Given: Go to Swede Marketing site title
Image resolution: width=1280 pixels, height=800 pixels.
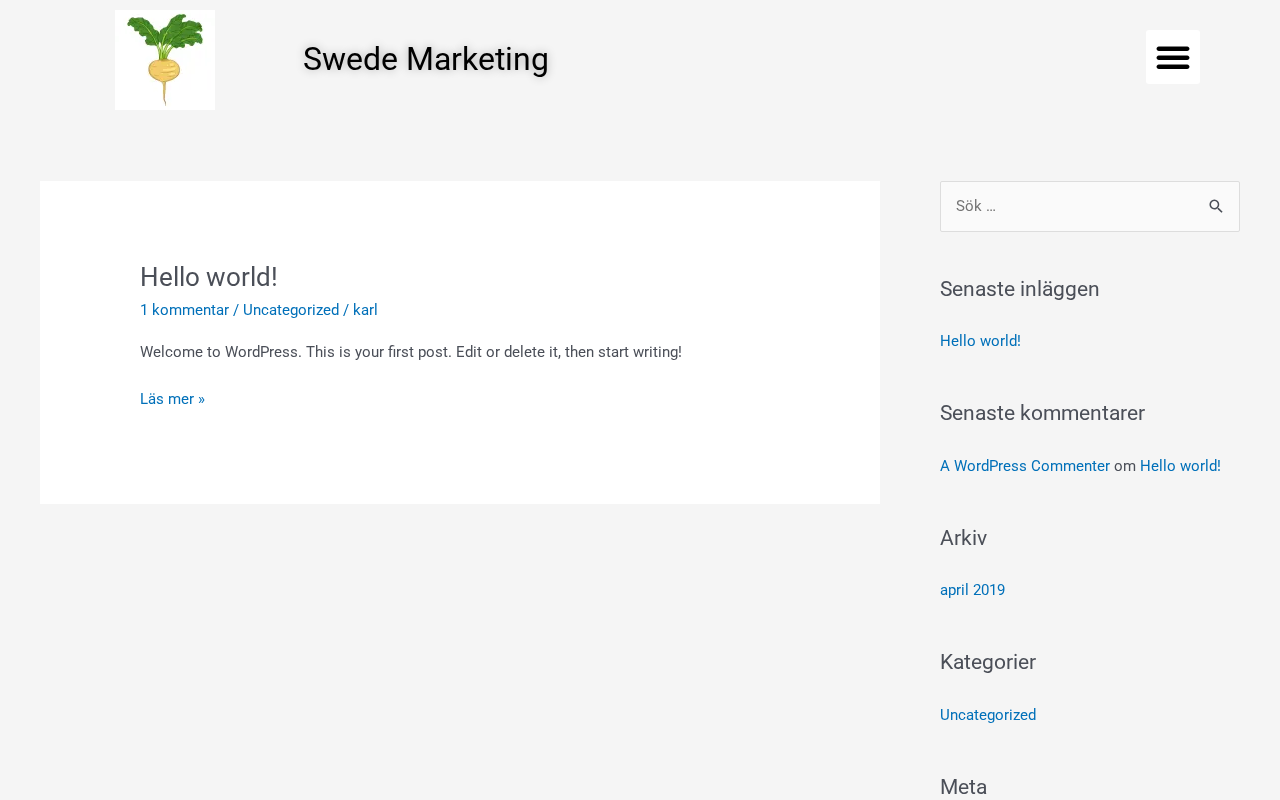Looking at the screenshot, I should [x=425, y=59].
